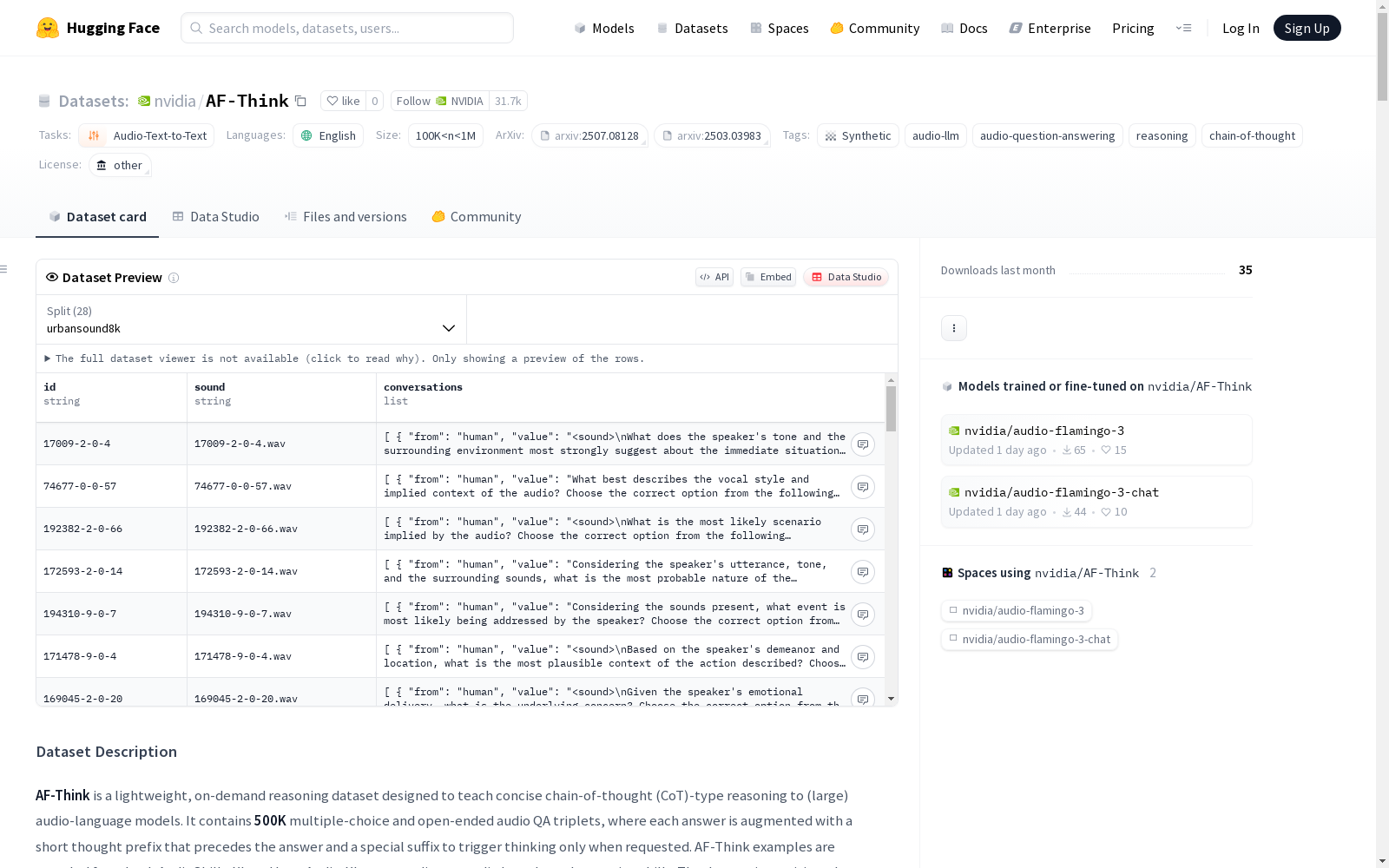Click the heart like button
This screenshot has height=868, width=1389.
(x=343, y=101)
